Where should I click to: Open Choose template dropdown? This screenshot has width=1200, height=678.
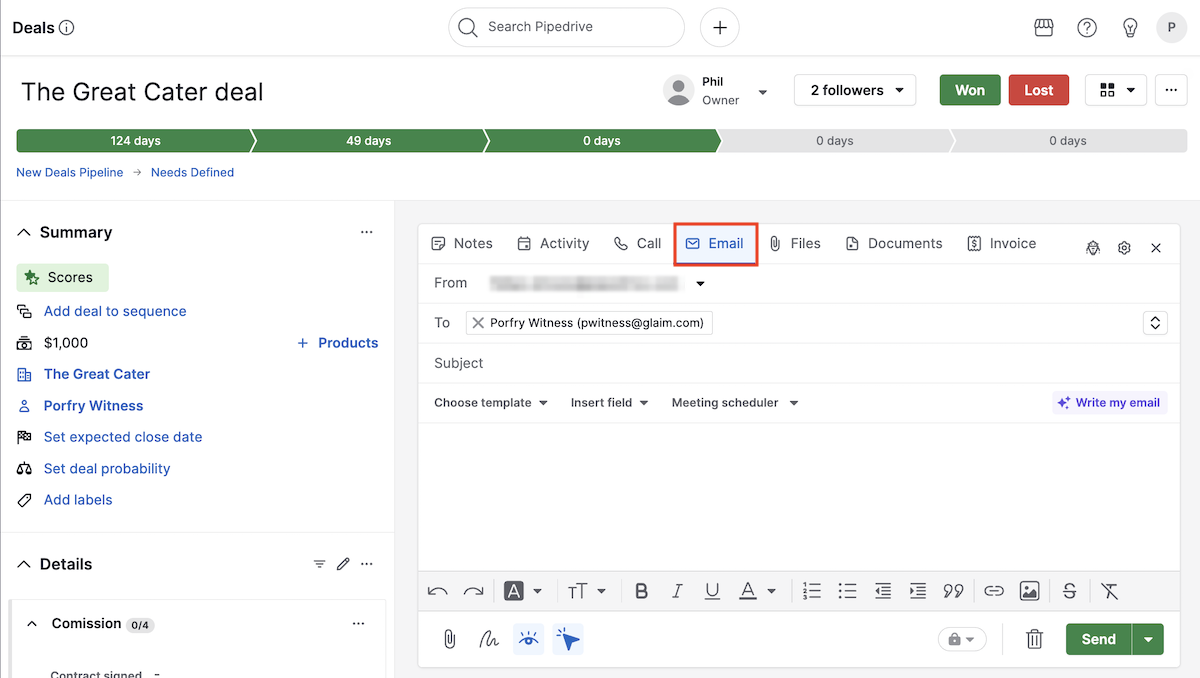[x=491, y=403]
